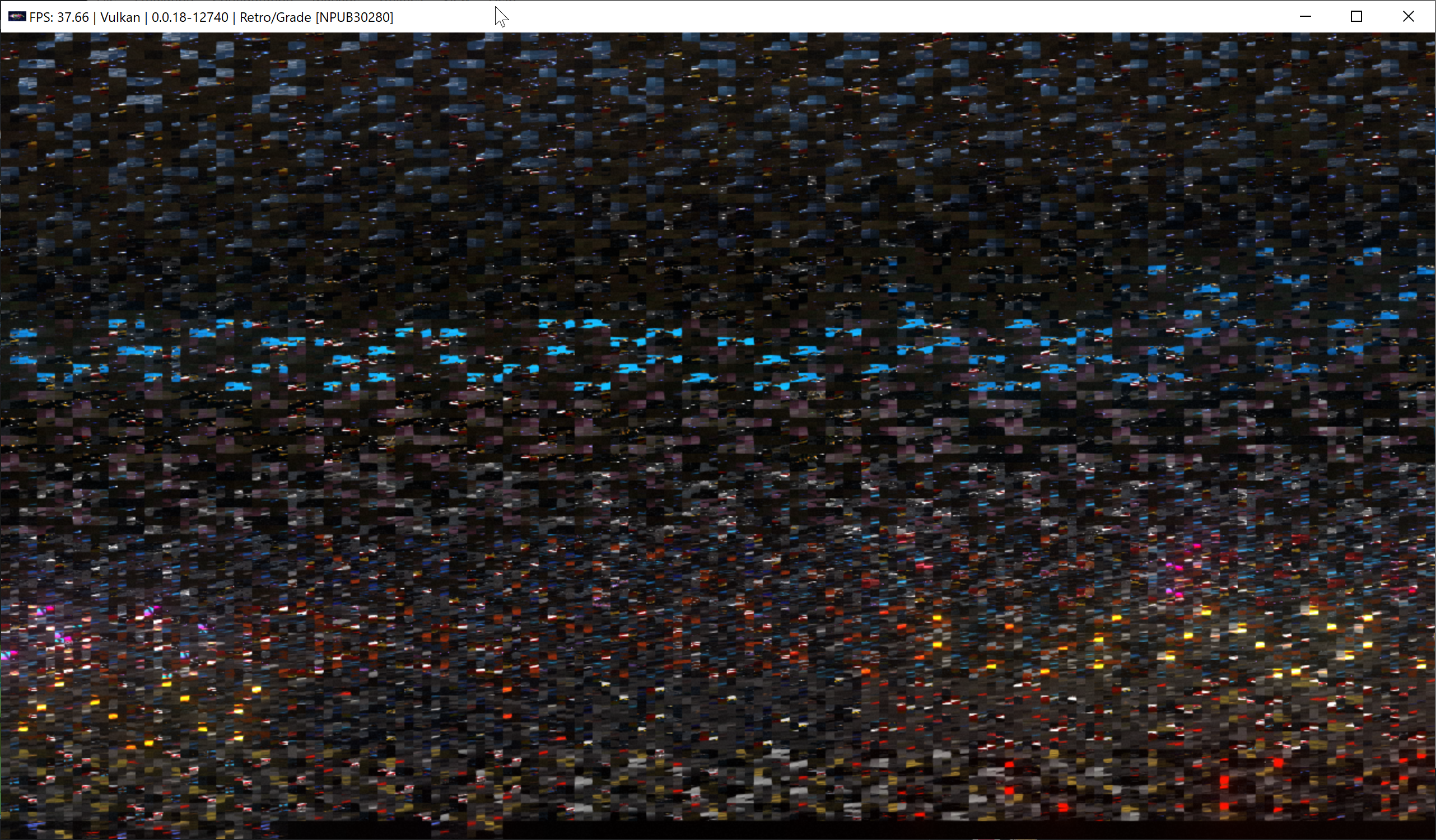Viewport: 1436px width, 840px height.
Task: Click the Vulkan renderer label in title
Action: point(120,17)
